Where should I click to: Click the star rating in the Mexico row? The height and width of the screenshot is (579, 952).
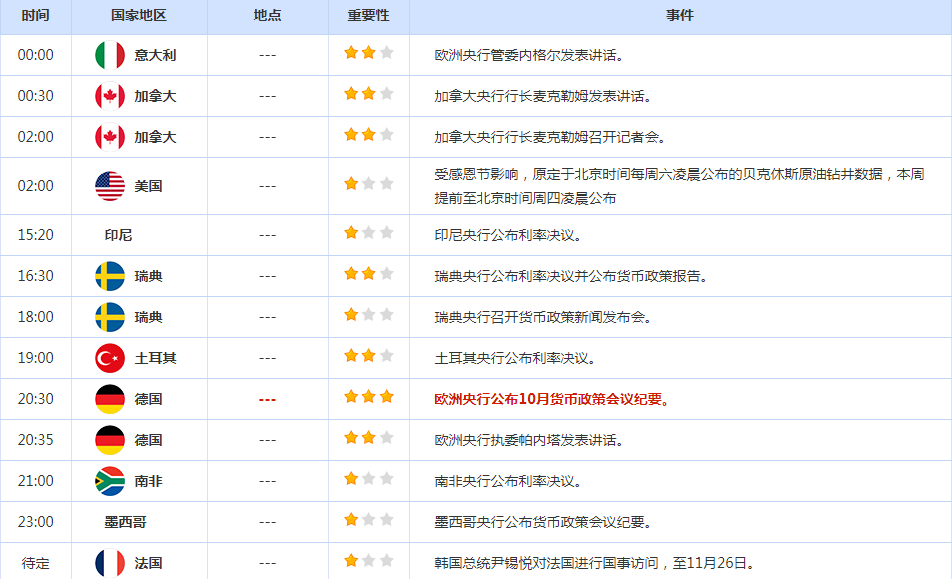(x=368, y=520)
